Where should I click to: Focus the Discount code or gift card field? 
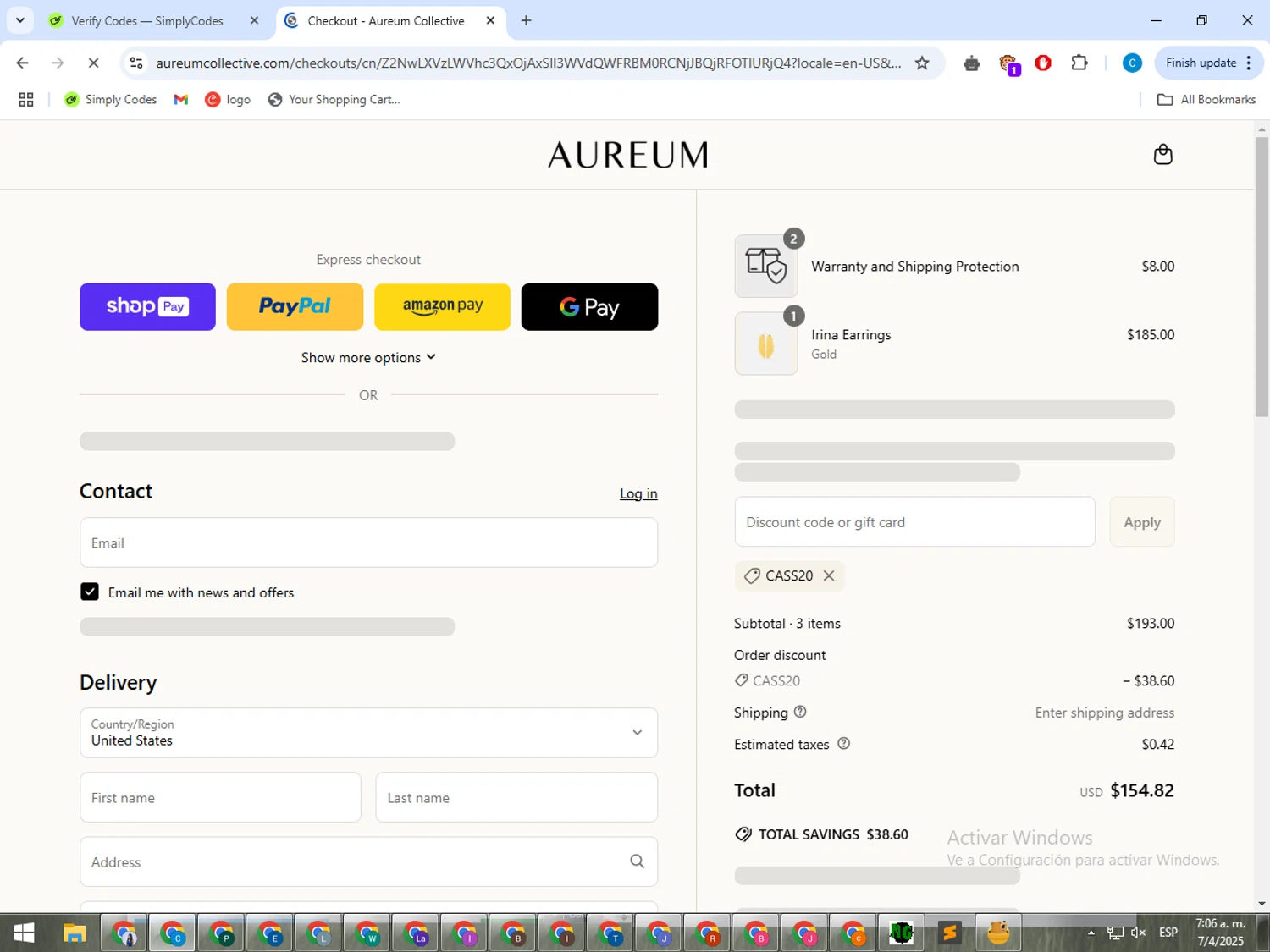pos(914,521)
